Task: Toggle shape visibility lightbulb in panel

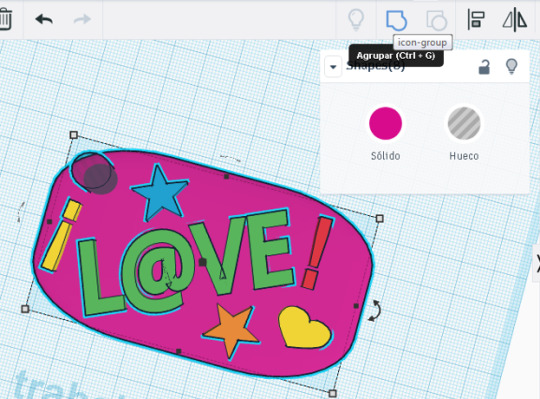Action: [511, 66]
